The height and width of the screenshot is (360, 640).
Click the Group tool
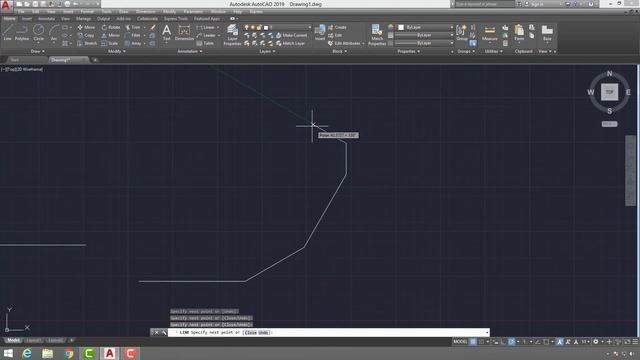(x=462, y=33)
